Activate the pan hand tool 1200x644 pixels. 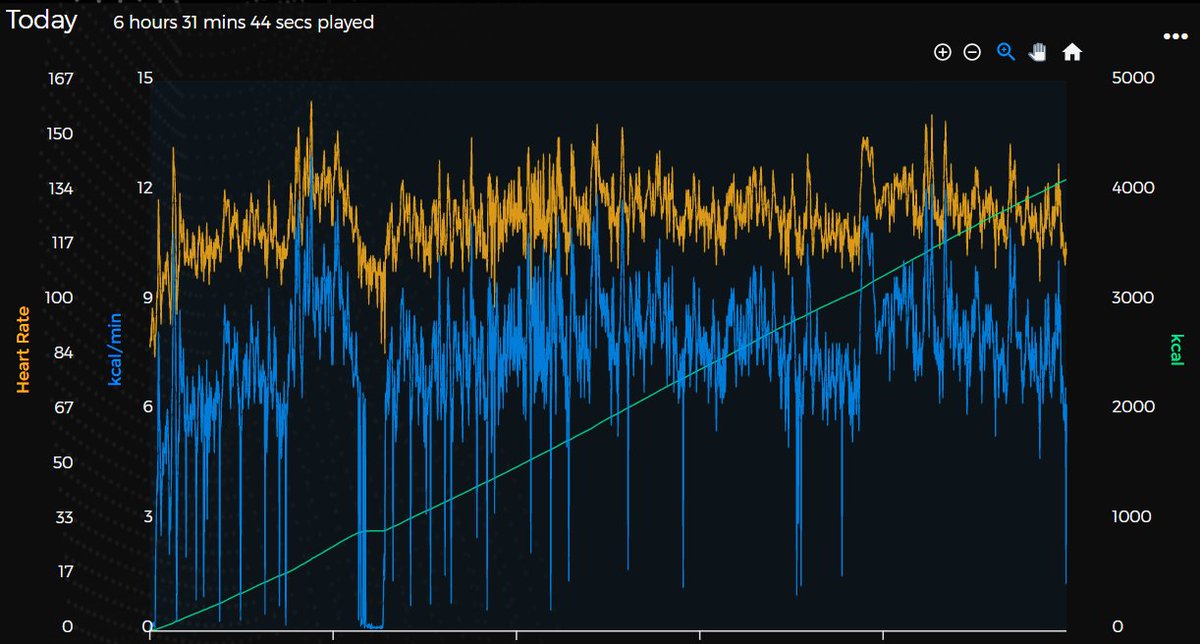[x=1038, y=51]
